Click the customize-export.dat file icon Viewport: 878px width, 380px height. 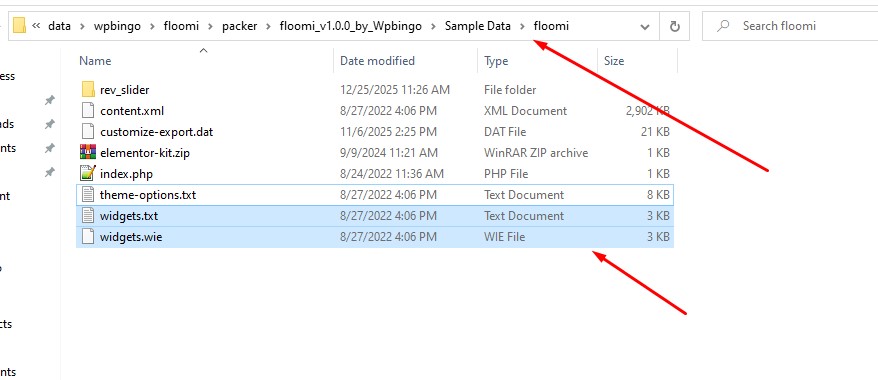(88, 132)
